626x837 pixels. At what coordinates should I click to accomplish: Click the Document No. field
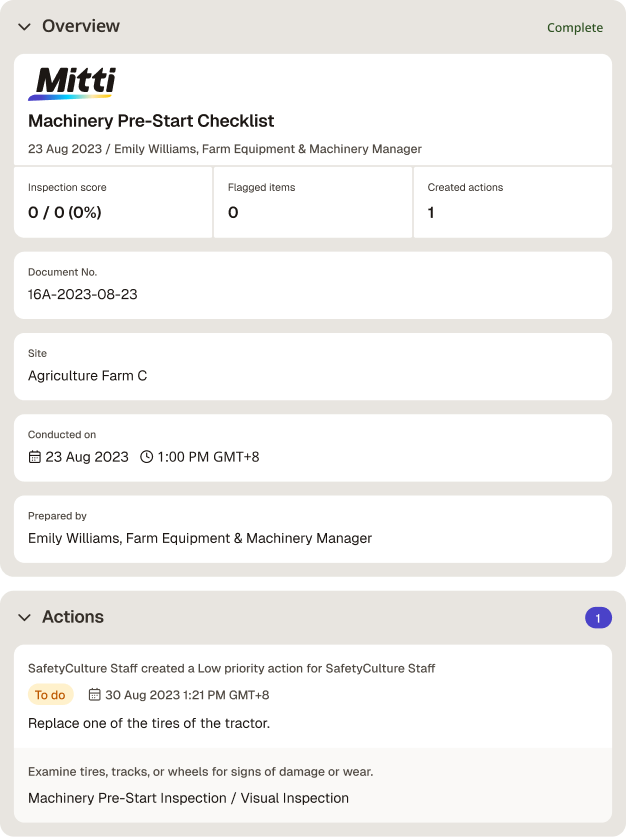tap(313, 286)
